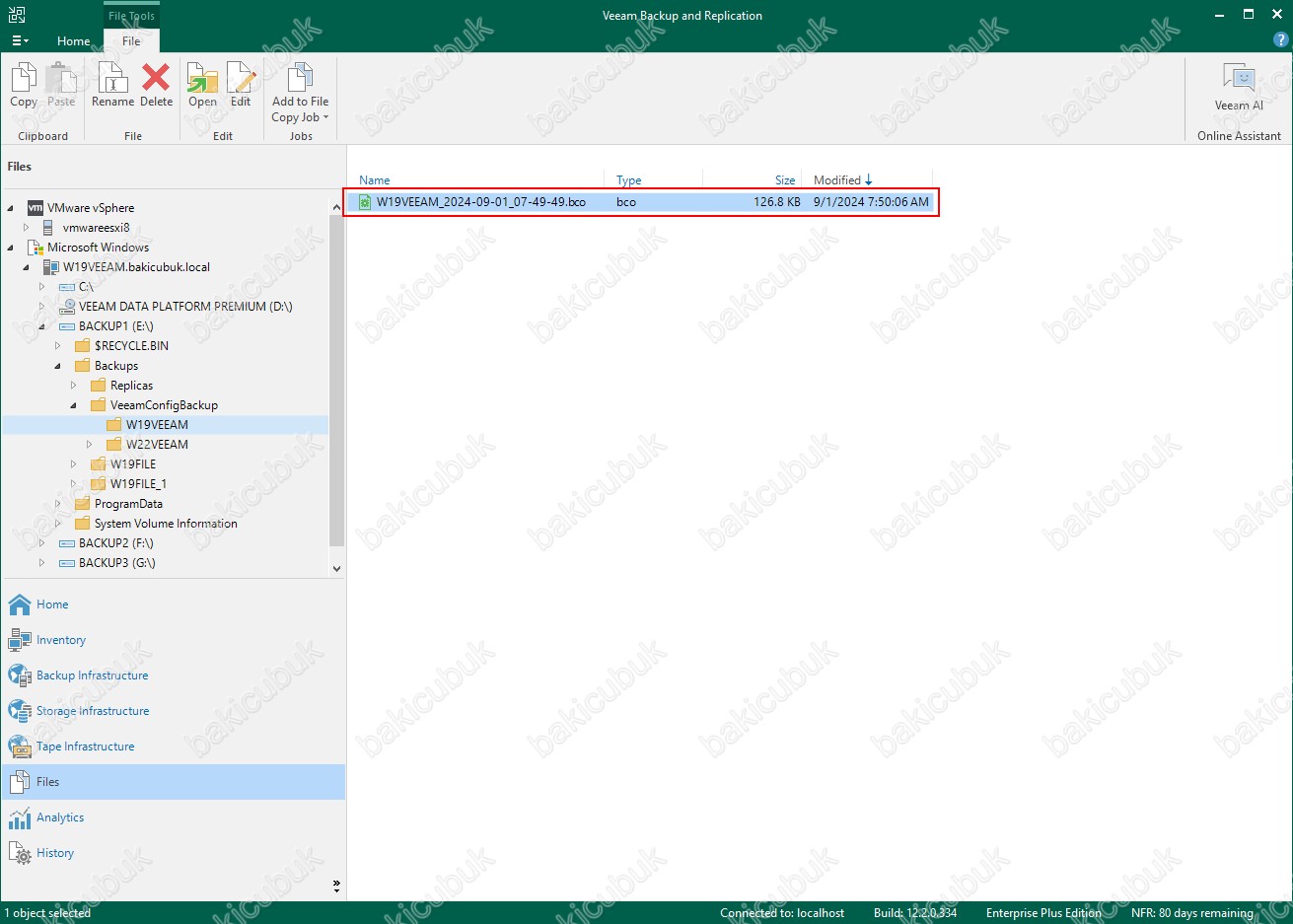The width and height of the screenshot is (1293, 924).
Task: Click the $RECYCLE.BIN folder icon
Action: [83, 346]
